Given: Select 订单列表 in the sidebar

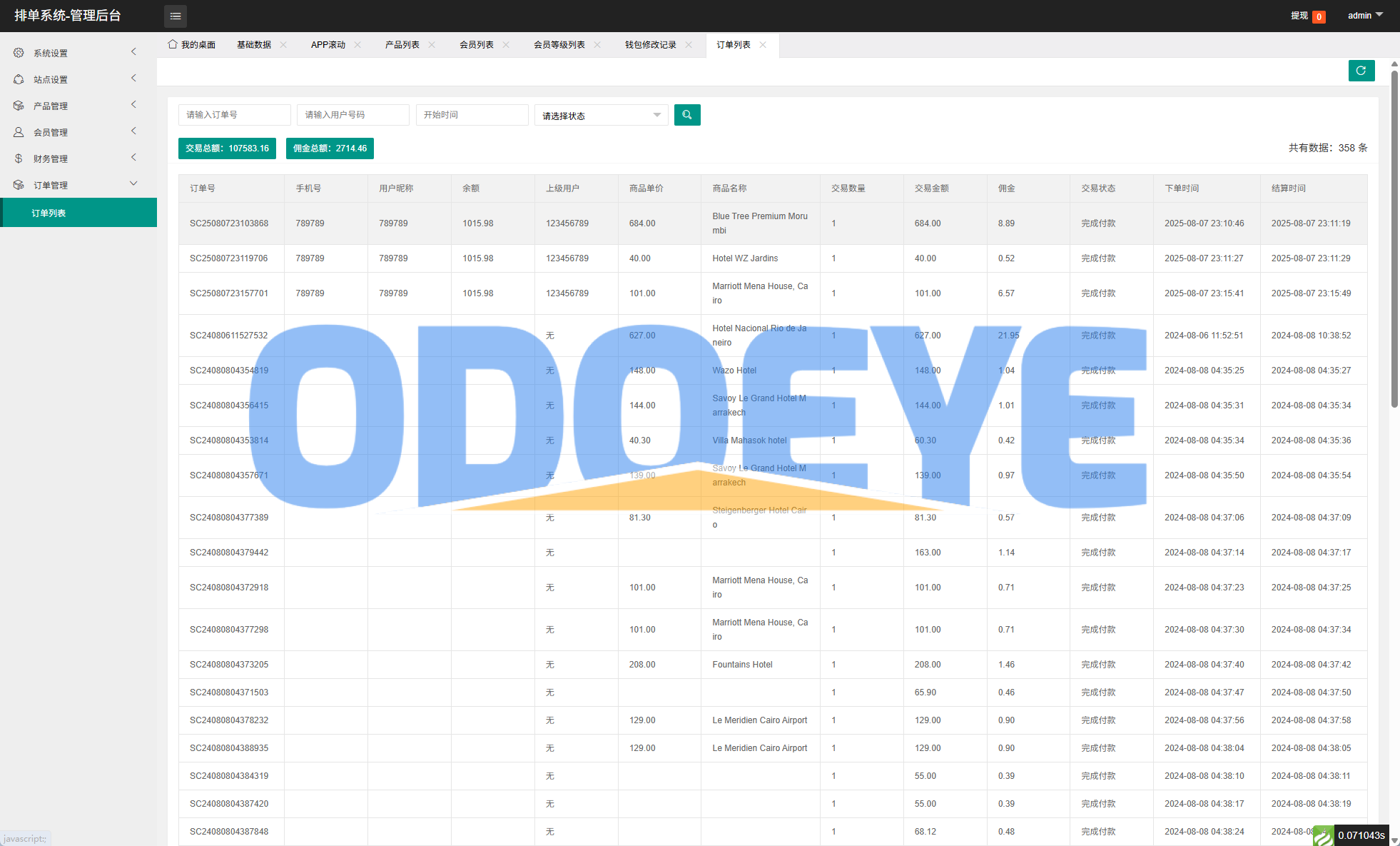Looking at the screenshot, I should coord(49,213).
